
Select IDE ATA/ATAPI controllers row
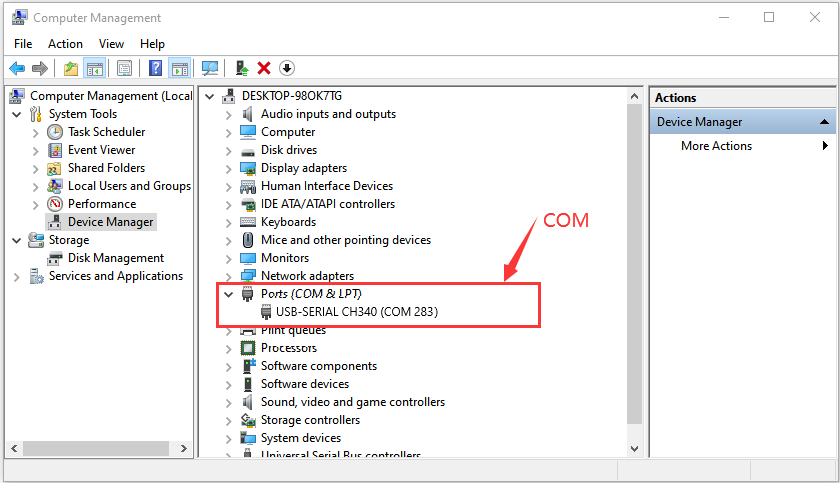328,204
